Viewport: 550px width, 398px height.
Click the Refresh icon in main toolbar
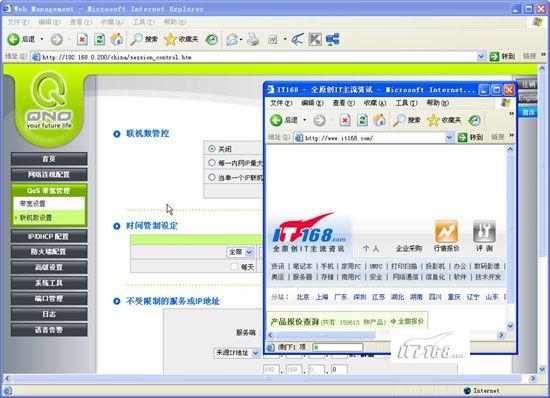pyautogui.click(x=100, y=39)
